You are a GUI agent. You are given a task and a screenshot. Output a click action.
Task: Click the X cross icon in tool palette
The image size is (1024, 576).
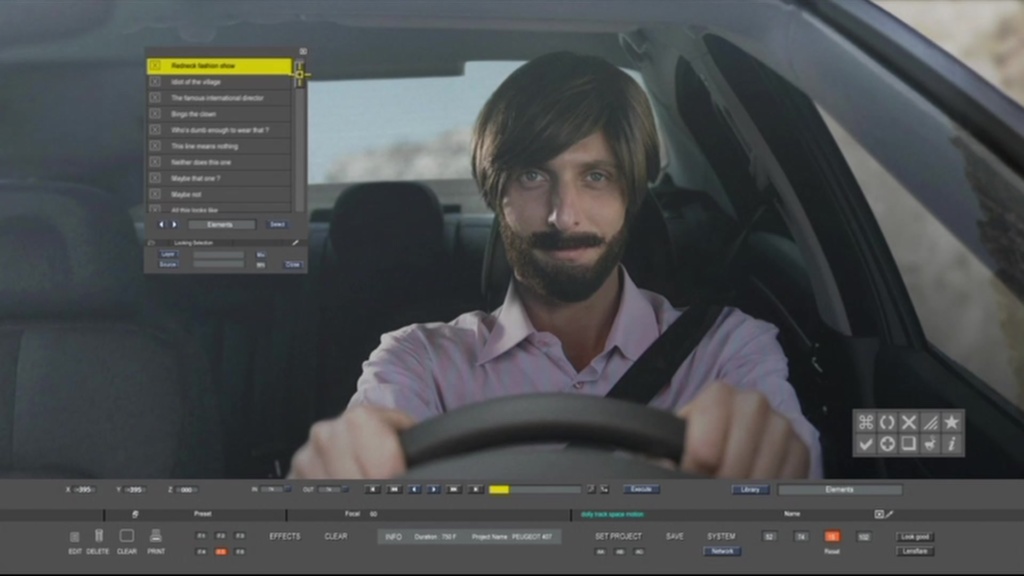pyautogui.click(x=908, y=422)
